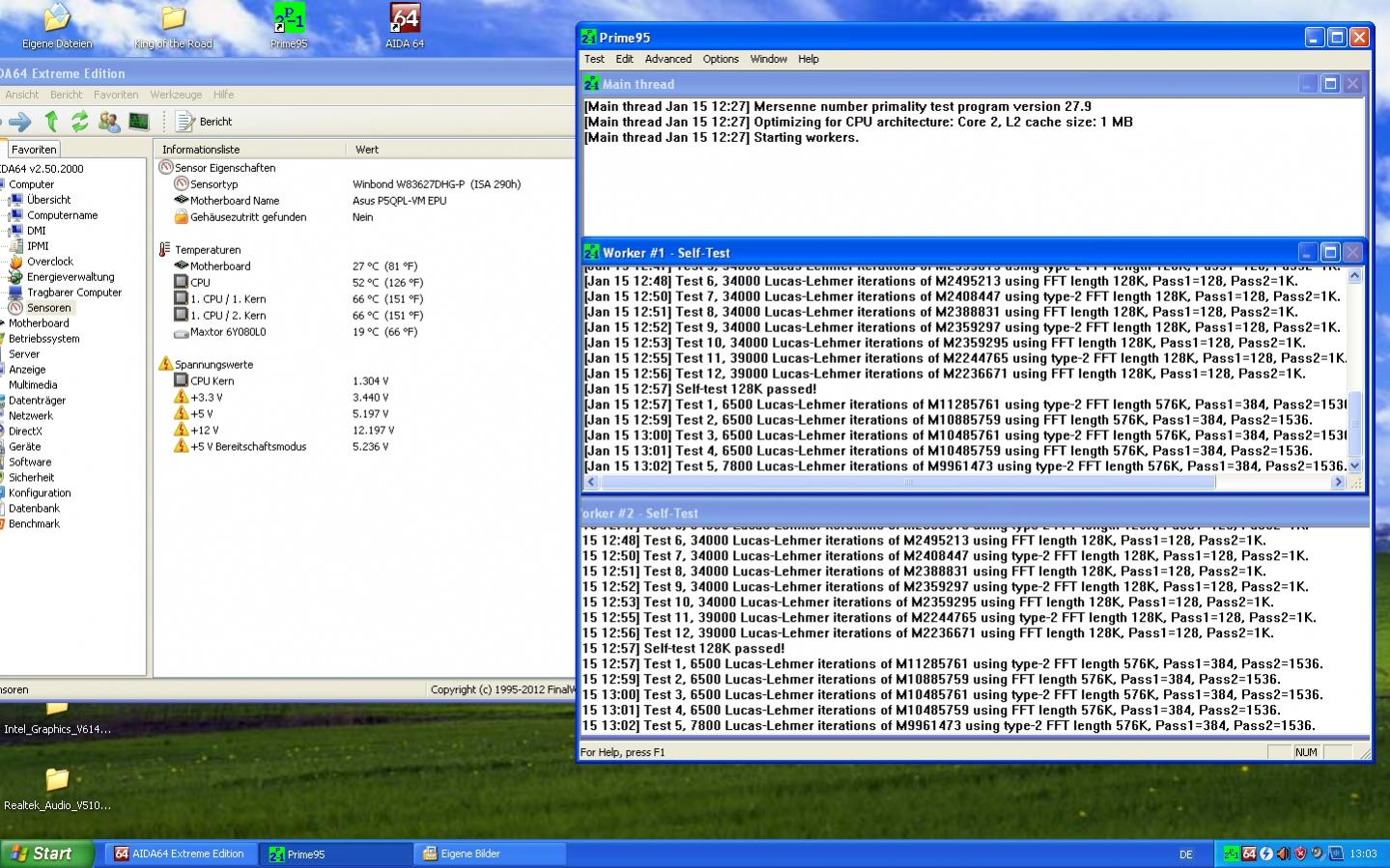Image resolution: width=1390 pixels, height=868 pixels.
Task: Click the Wert column header
Action: pyautogui.click(x=461, y=150)
